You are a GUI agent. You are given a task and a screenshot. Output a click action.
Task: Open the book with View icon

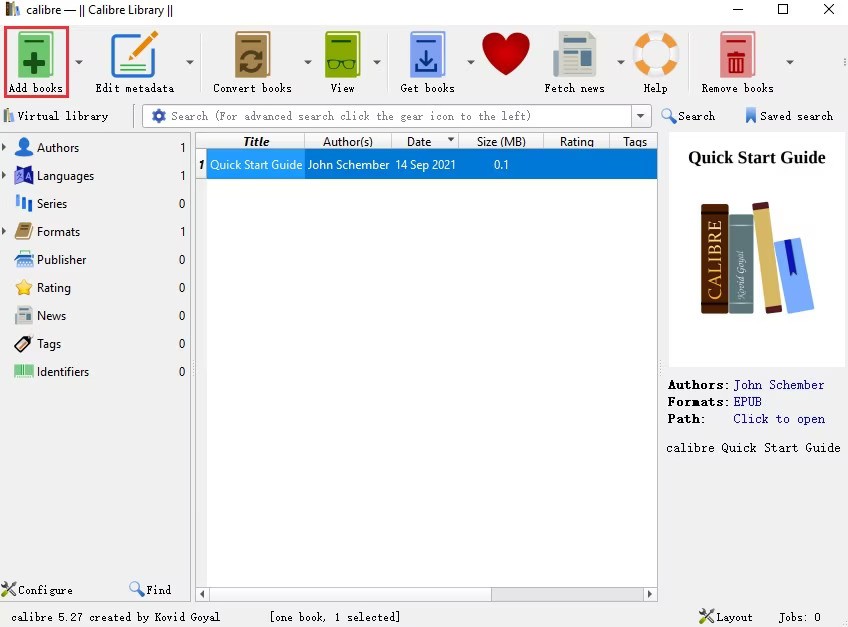342,55
